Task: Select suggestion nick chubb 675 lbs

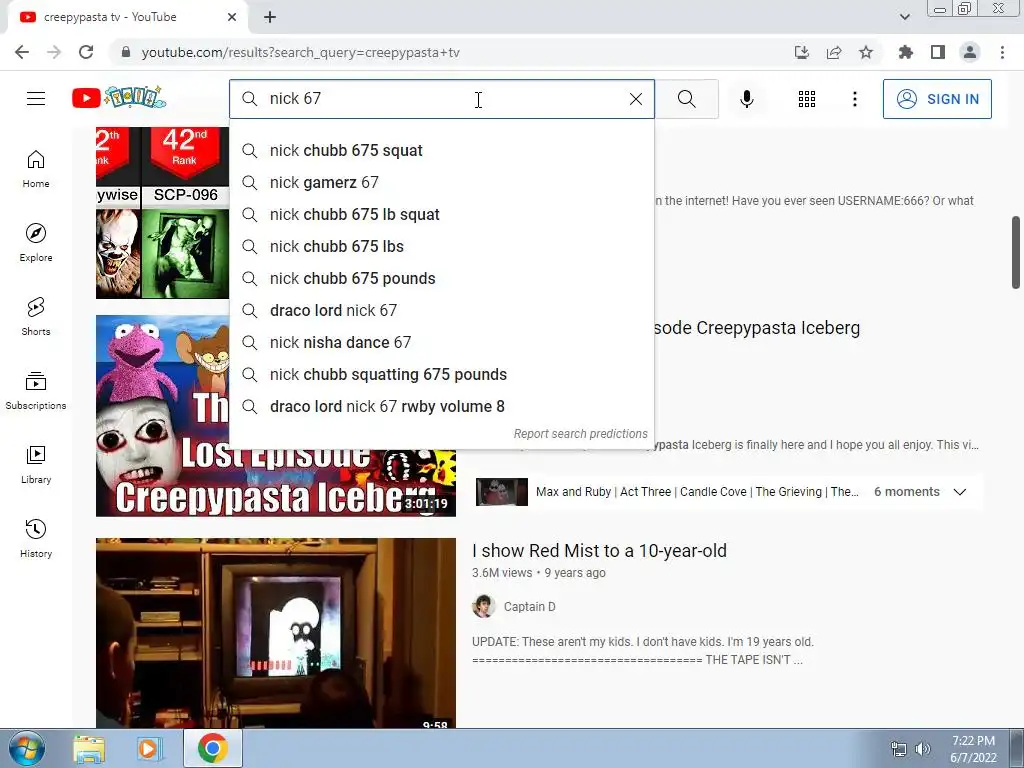Action: coord(442,246)
